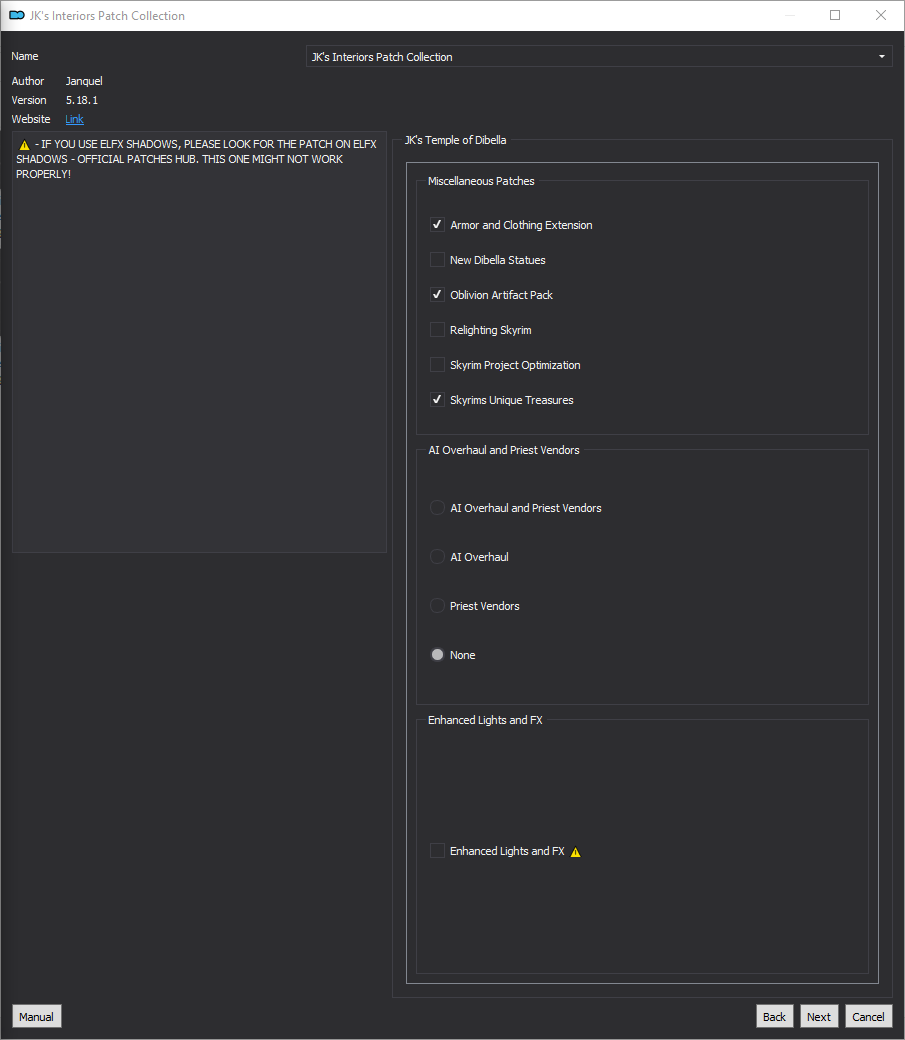The image size is (905, 1040).
Task: Click the warning icon in the ELFX description
Action: (x=25, y=145)
